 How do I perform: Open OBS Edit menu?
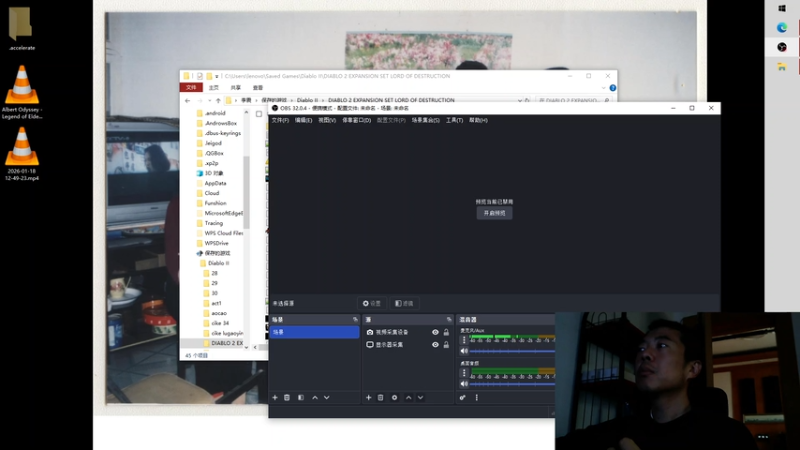coord(303,120)
